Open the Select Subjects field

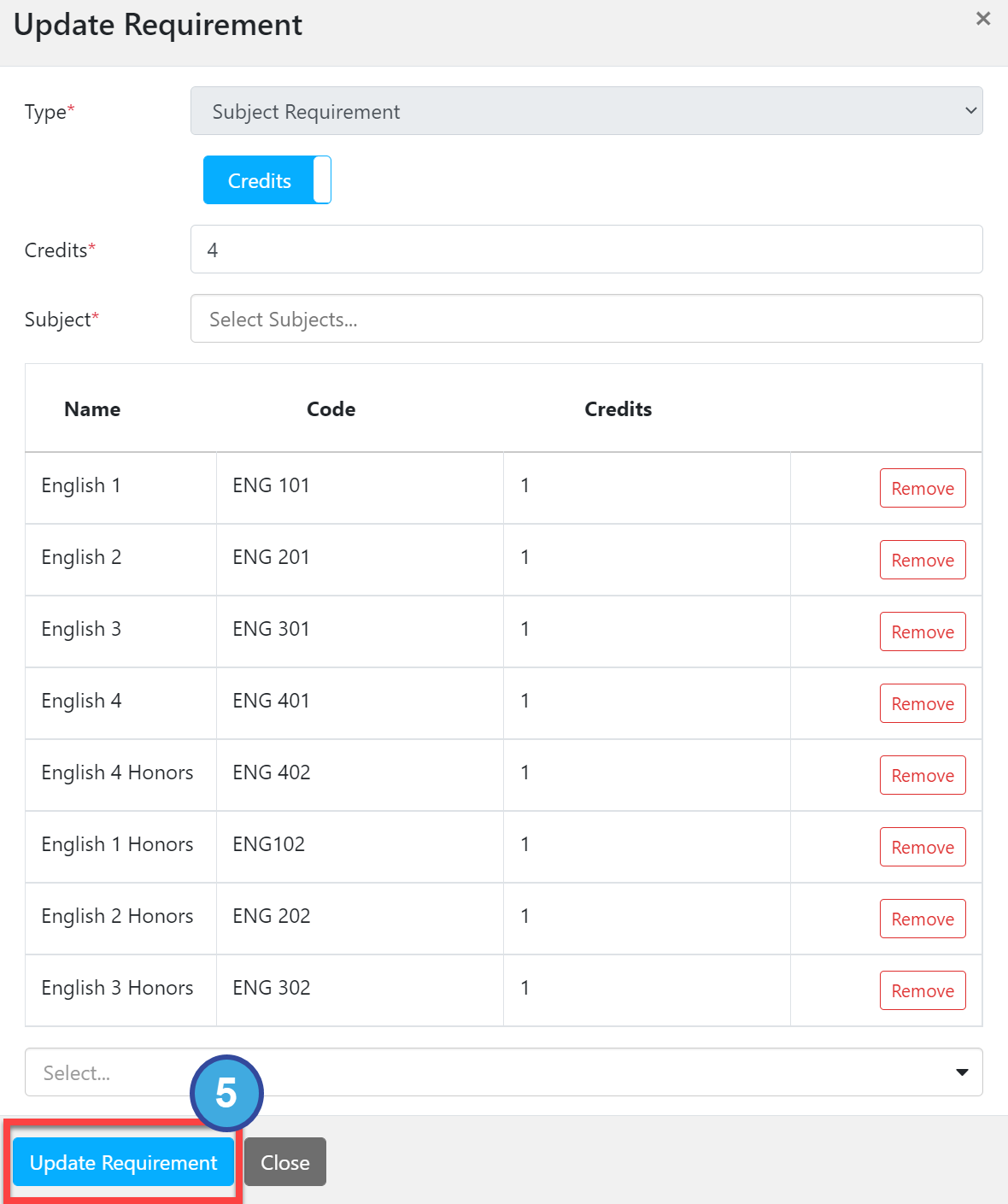click(586, 319)
